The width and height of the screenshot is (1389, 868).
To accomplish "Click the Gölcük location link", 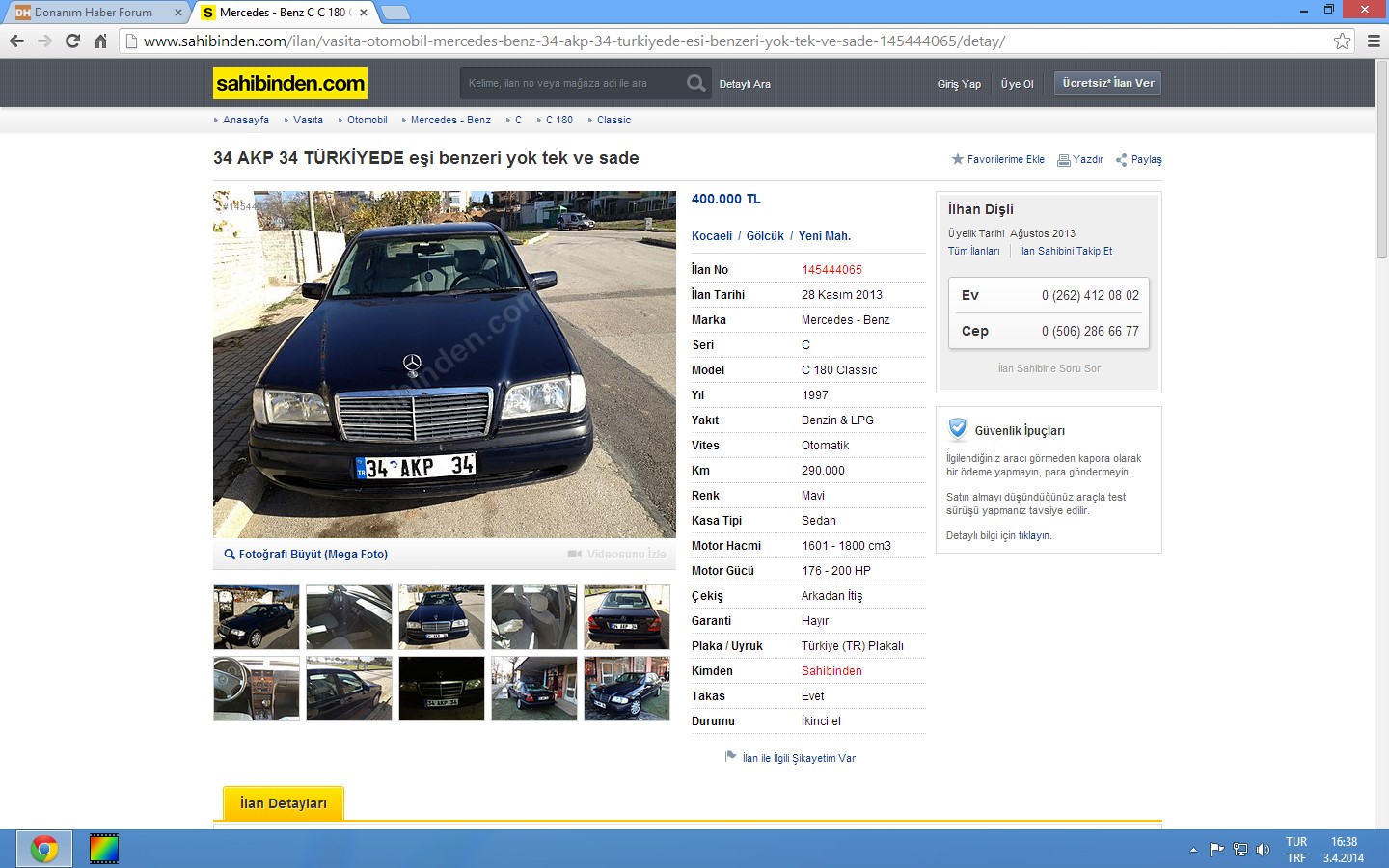I will click(x=765, y=236).
